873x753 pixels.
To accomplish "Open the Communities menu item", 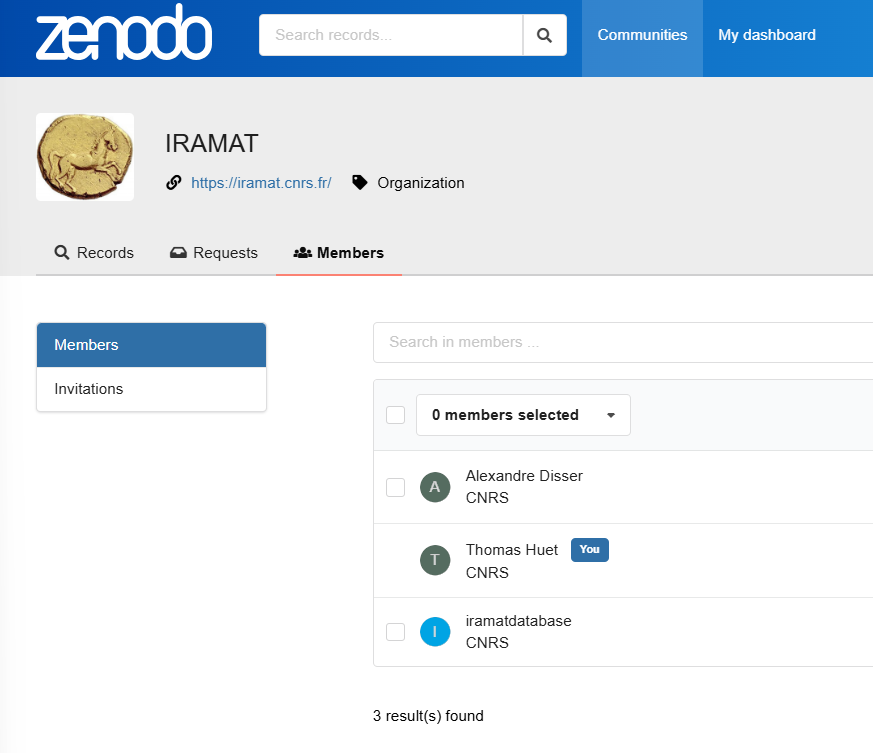I will pyautogui.click(x=642, y=35).
